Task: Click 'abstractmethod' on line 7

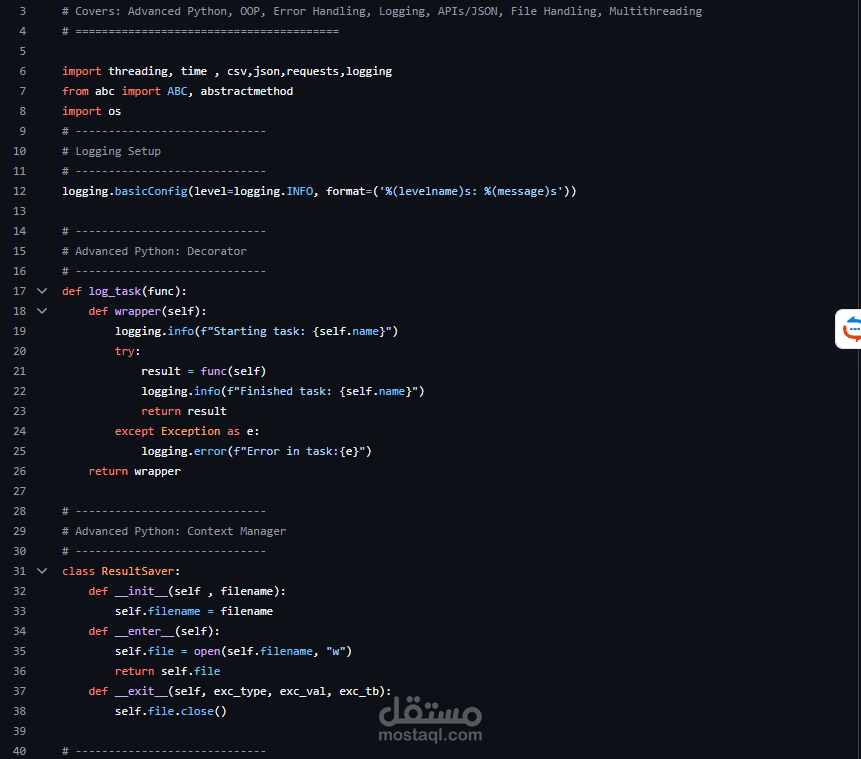Action: [247, 91]
